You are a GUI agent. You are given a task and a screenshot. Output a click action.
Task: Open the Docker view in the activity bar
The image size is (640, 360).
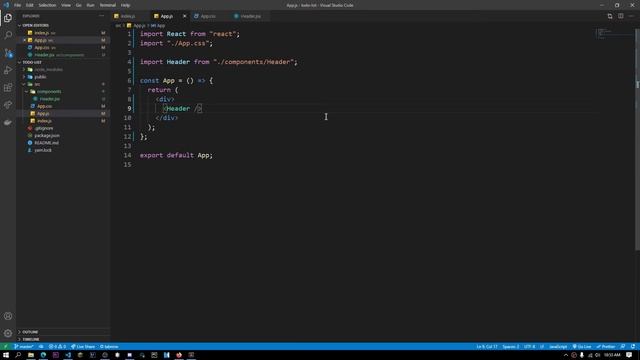(x=8, y=122)
